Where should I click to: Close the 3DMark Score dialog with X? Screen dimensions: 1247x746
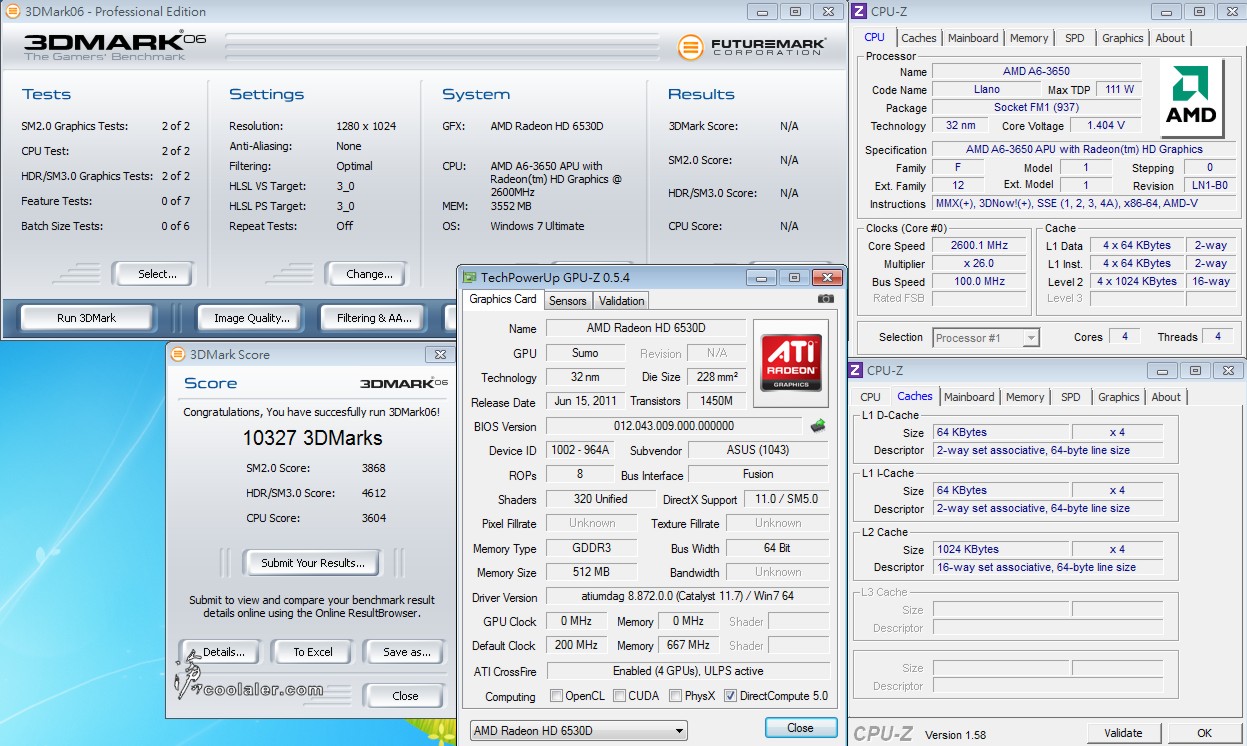(x=439, y=354)
